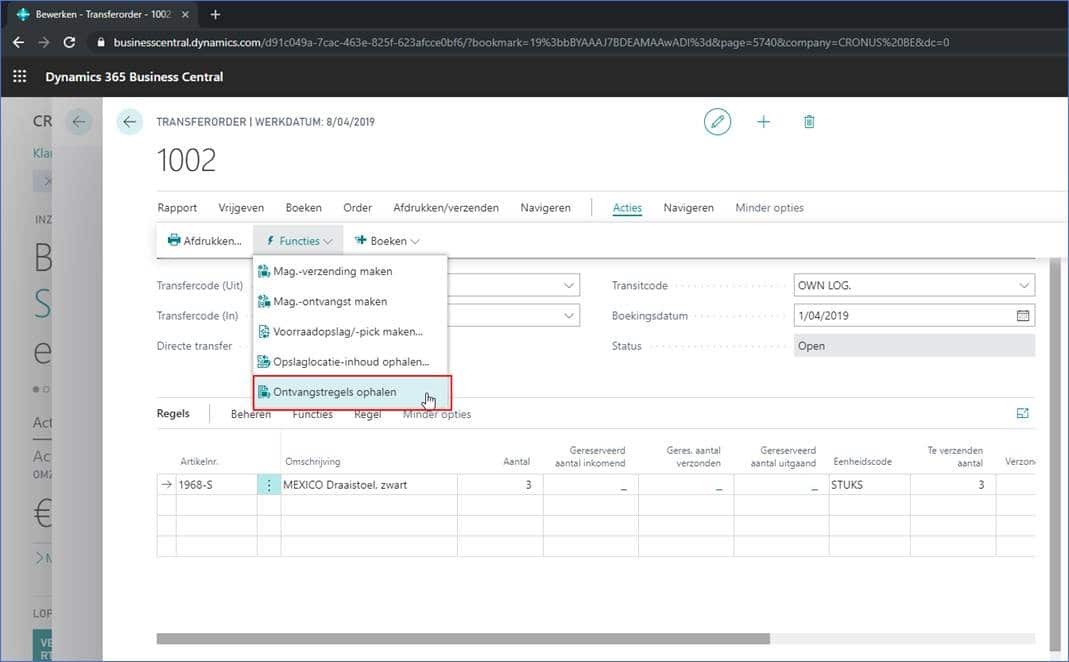Open the Vrijgeven menu

pyautogui.click(x=241, y=208)
